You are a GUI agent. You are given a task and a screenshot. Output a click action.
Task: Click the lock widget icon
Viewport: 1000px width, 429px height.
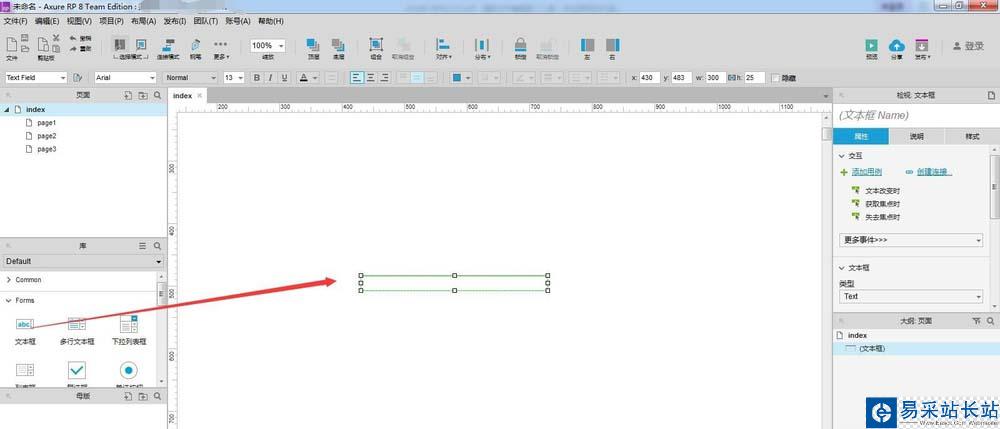pos(520,45)
